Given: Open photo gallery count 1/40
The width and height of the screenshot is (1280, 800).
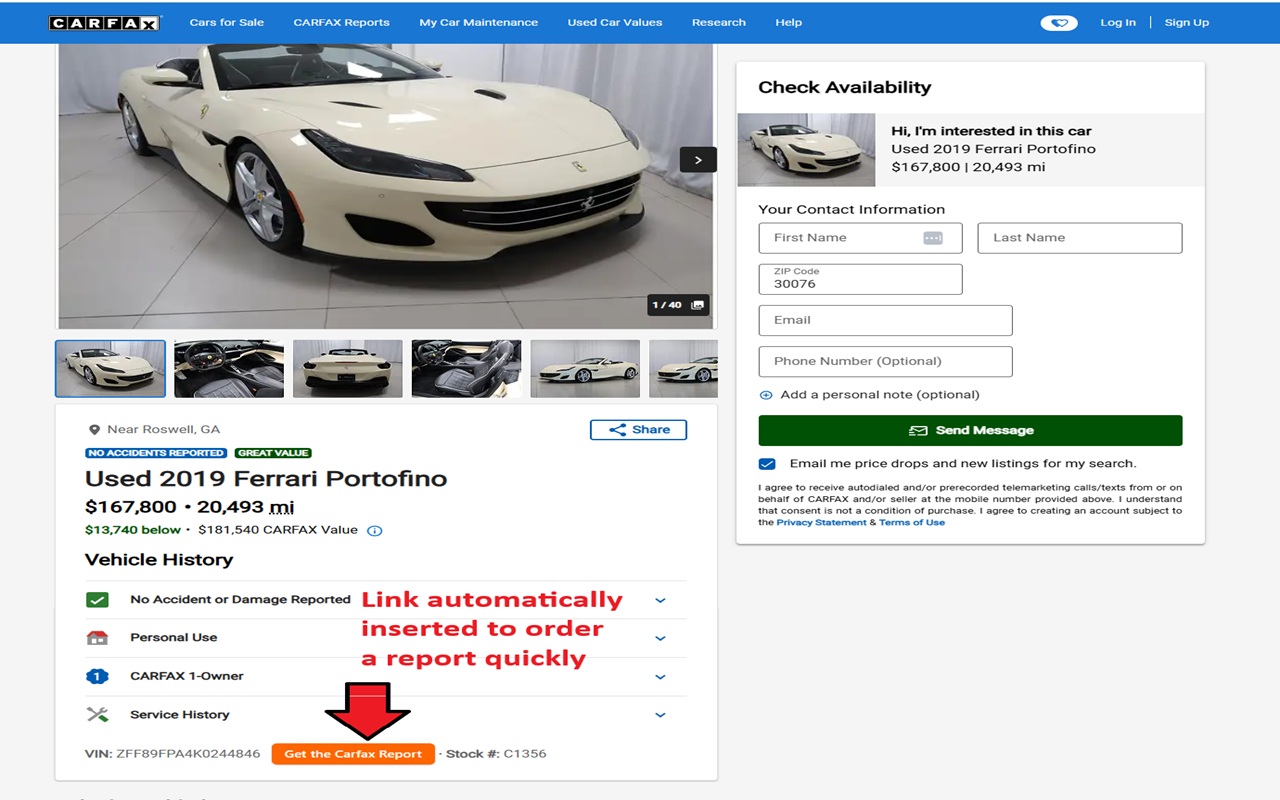Looking at the screenshot, I should 679,305.
